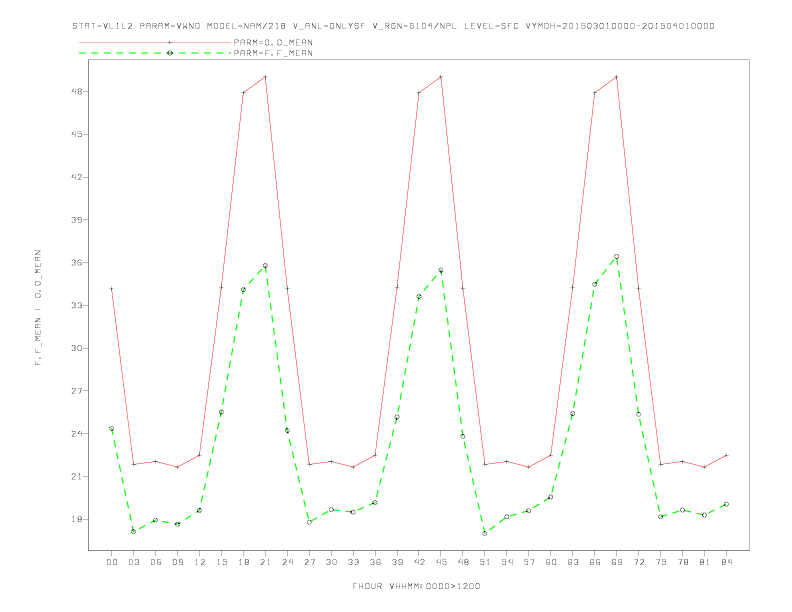Click forecast hour 84 on the horizontal axis
The image size is (792, 612).
726,562
